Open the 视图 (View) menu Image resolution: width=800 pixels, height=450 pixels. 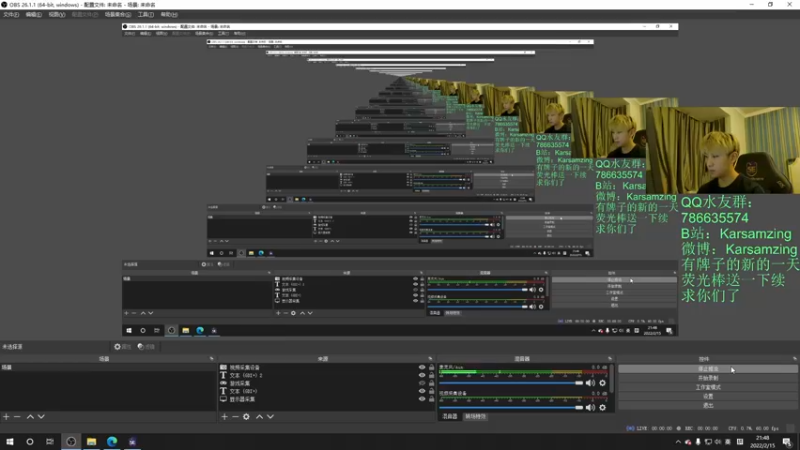[x=57, y=14]
